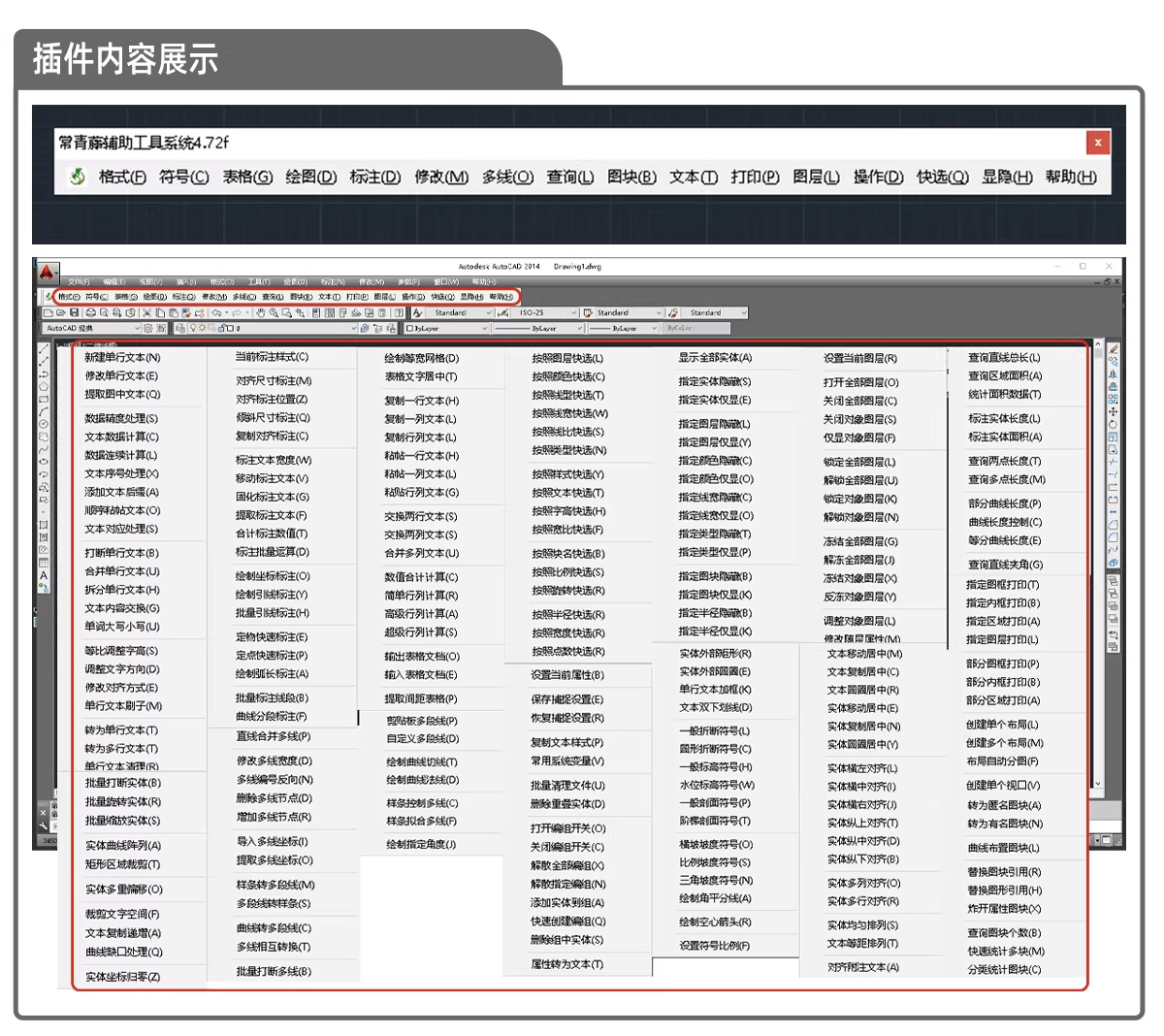Click the vertical scrollbar up arrow
This screenshot has height=1036, width=1164.
pyautogui.click(x=1098, y=343)
